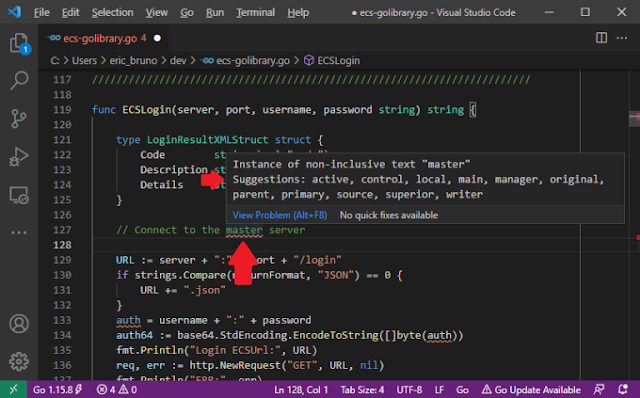Click the underlined word master in comment
Screen dimensions: 640x398
(x=244, y=230)
